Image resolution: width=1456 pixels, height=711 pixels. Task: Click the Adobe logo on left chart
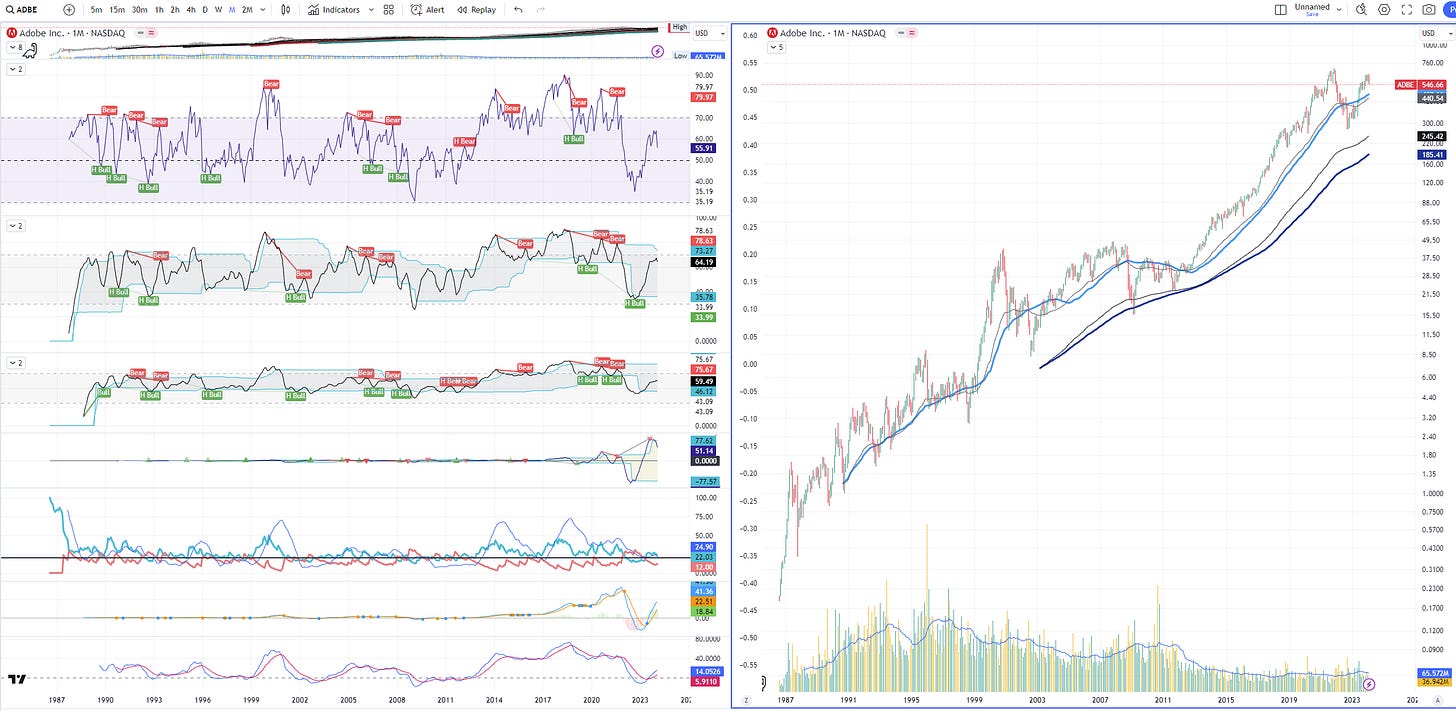click(x=12, y=33)
